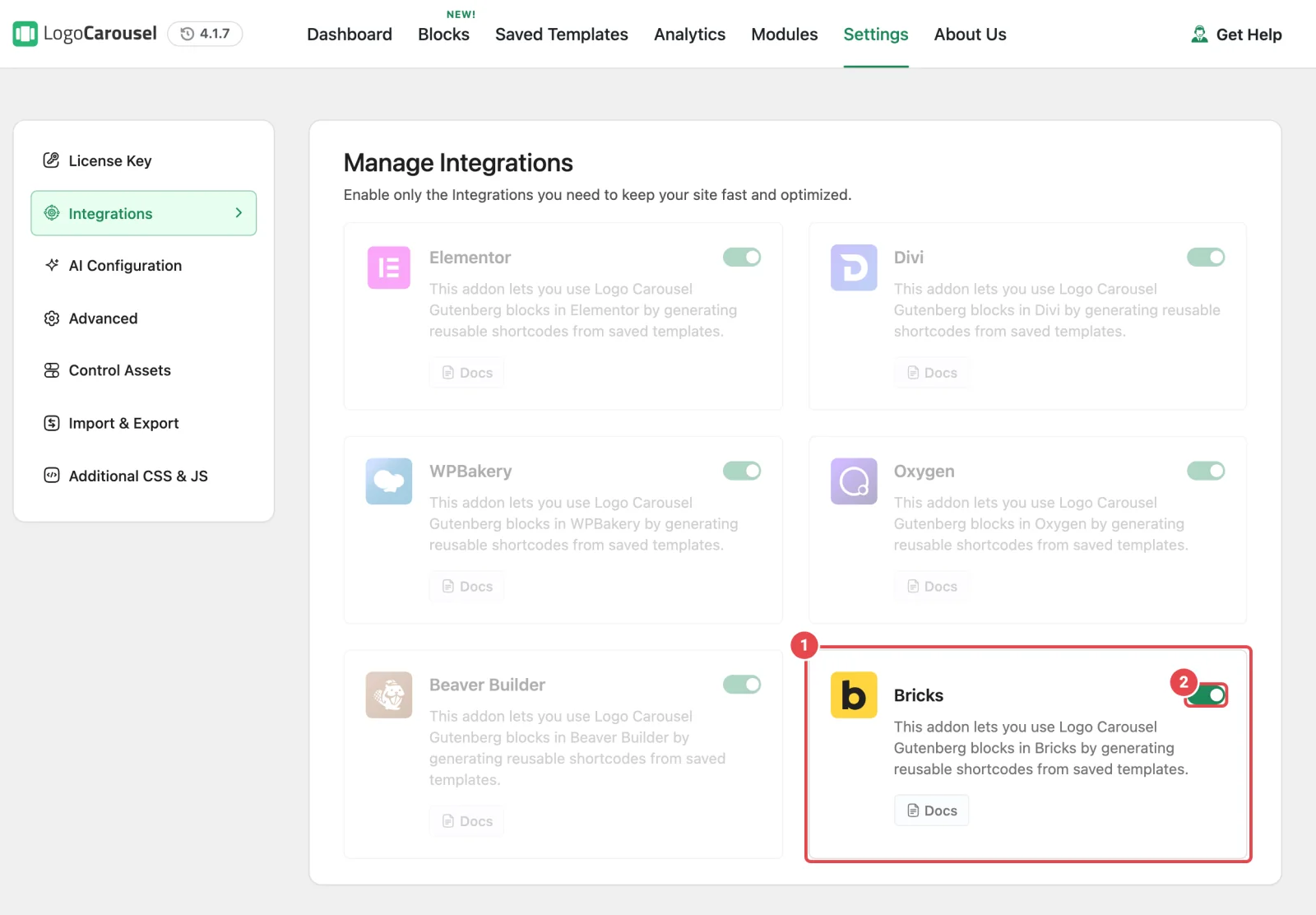Select the Settings tab

876,35
